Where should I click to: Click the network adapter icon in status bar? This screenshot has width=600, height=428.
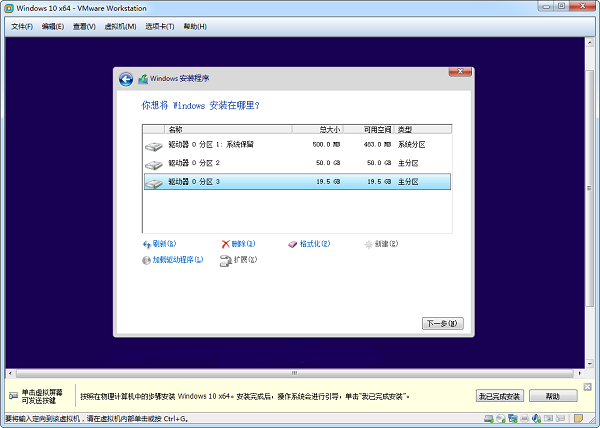coord(513,418)
